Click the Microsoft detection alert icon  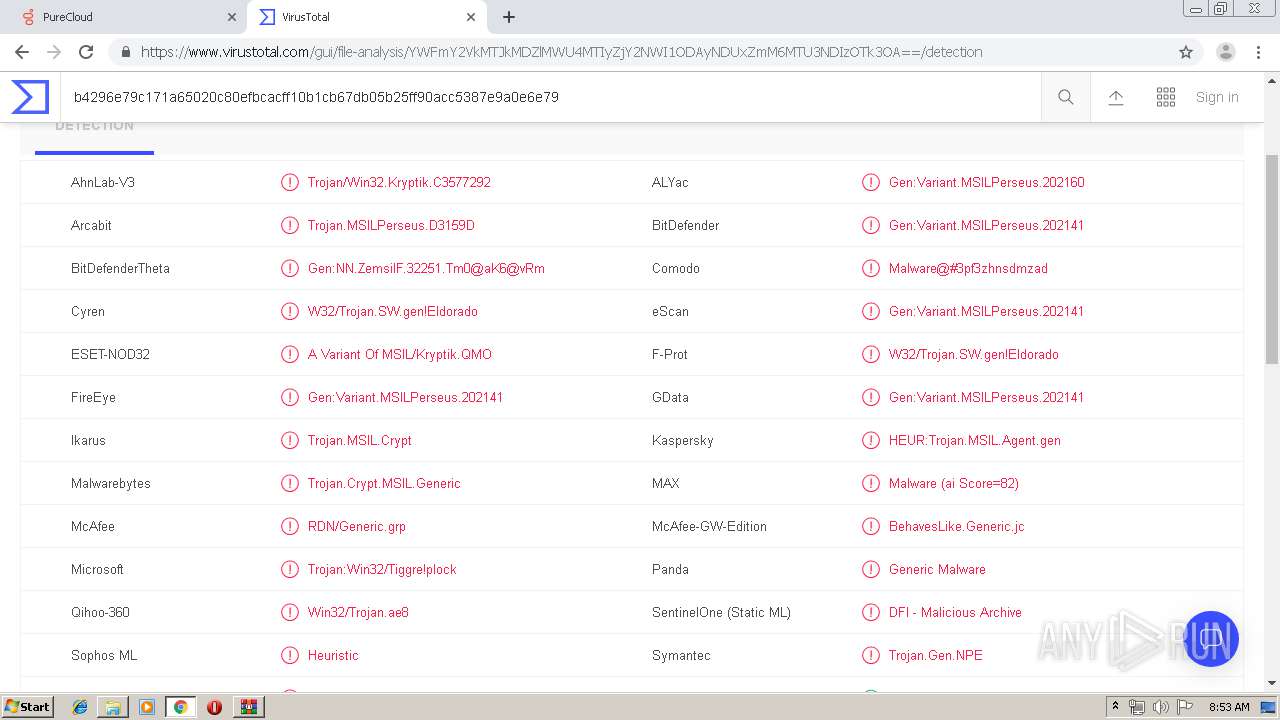coord(290,569)
